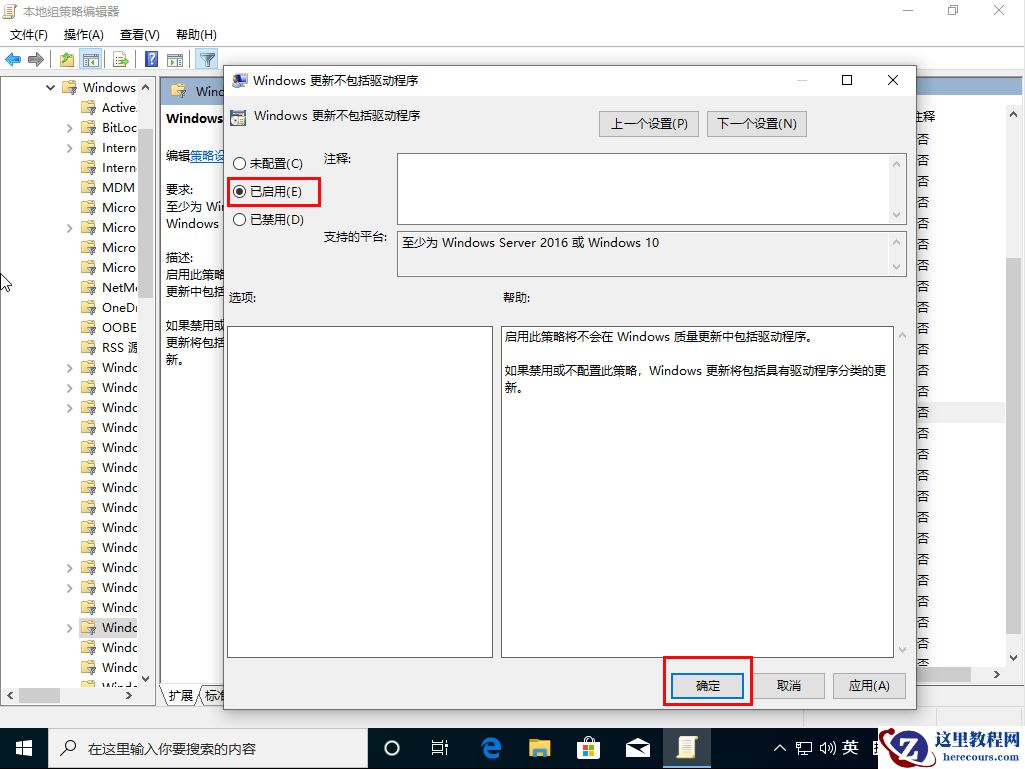The image size is (1025, 769).
Task: Click the back navigation arrow
Action: pyautogui.click(x=13, y=59)
